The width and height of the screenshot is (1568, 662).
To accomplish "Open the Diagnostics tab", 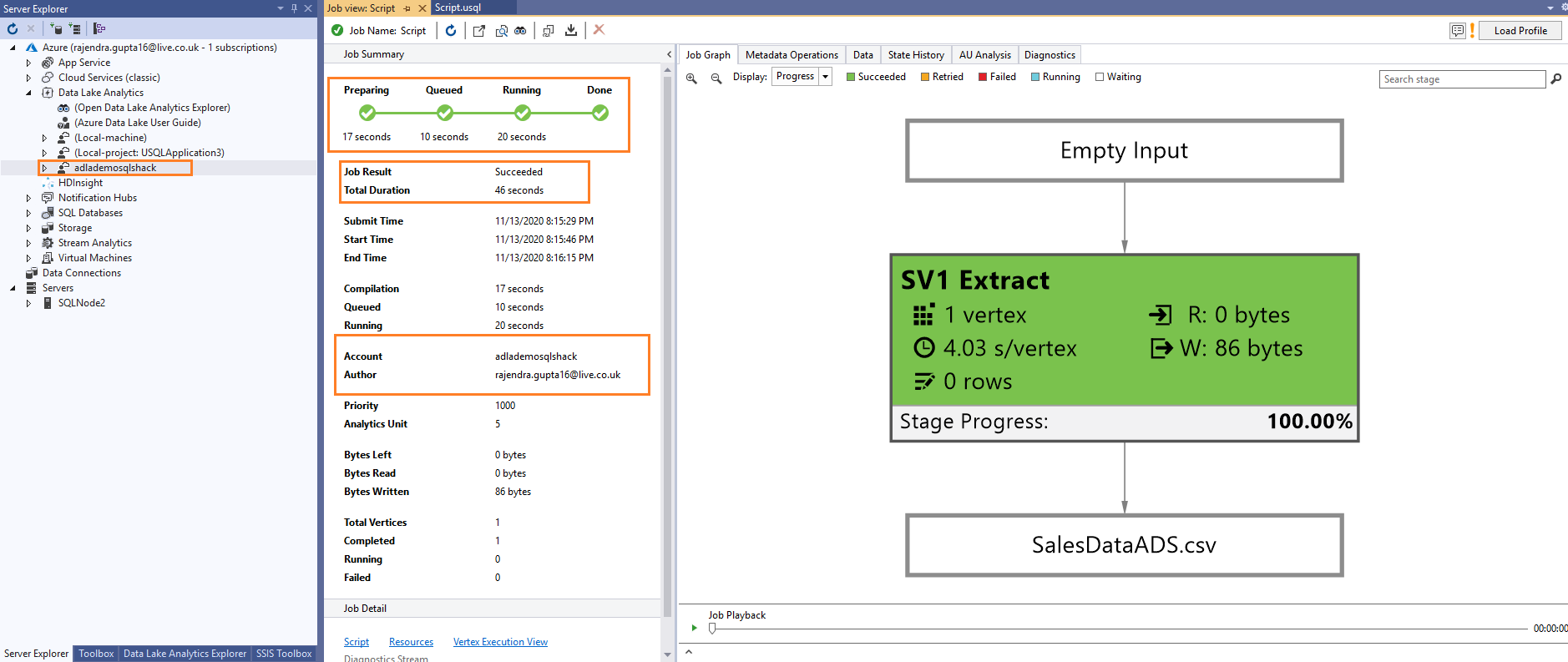I will coord(1050,55).
